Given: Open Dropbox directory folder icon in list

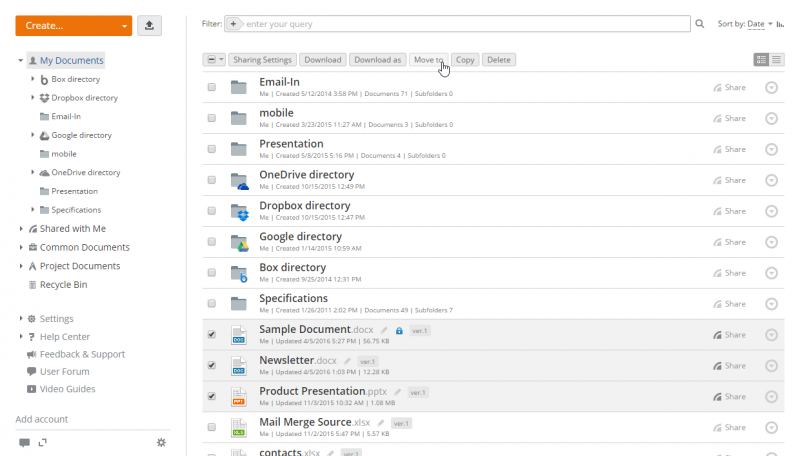Looking at the screenshot, I should (x=239, y=212).
